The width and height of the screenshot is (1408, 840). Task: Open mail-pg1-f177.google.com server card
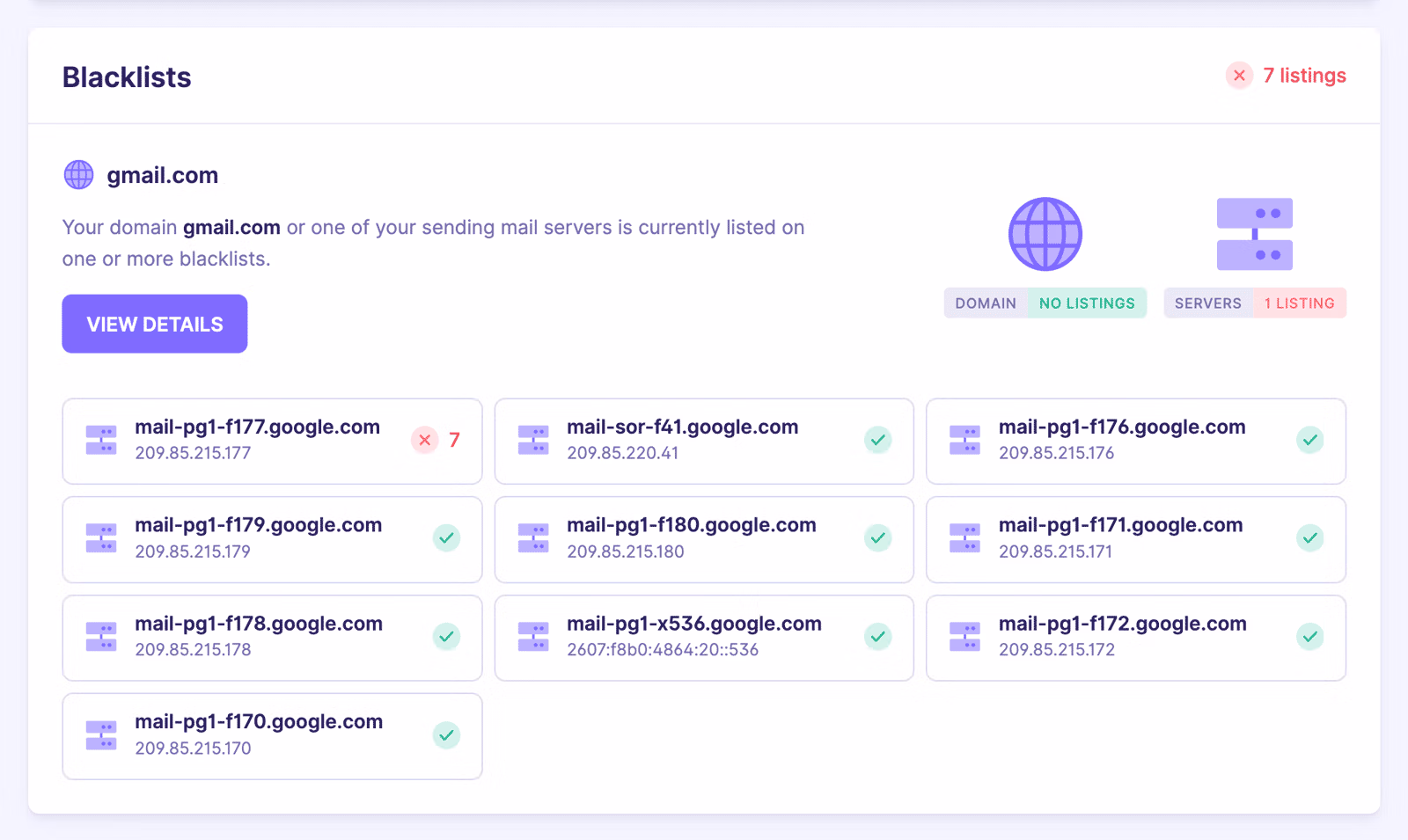(x=272, y=442)
